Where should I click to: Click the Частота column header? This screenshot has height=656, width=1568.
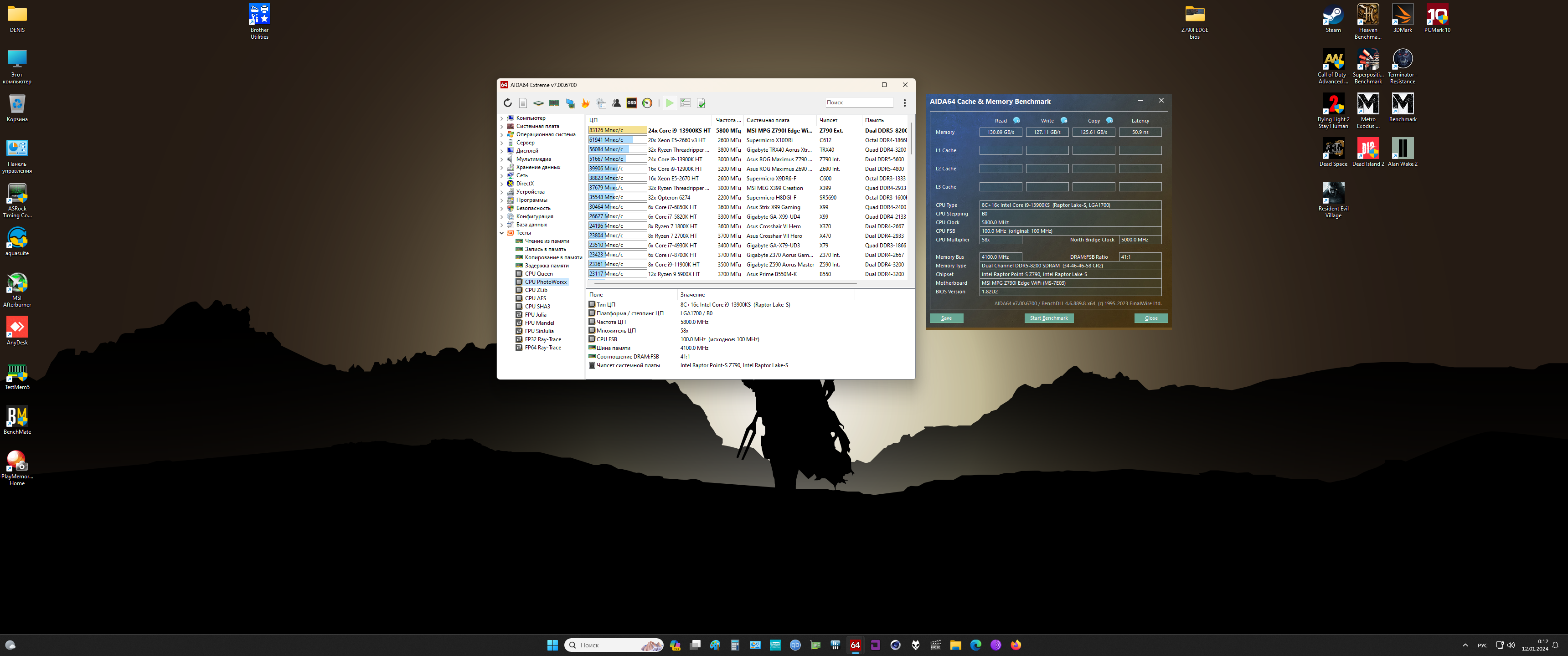click(727, 120)
